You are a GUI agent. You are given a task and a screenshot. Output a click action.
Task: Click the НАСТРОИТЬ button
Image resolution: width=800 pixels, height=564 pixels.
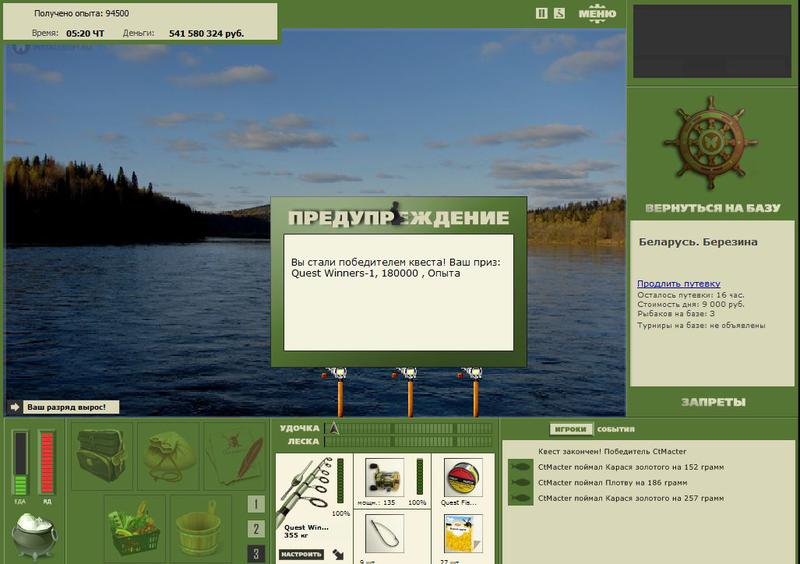tap(301, 554)
